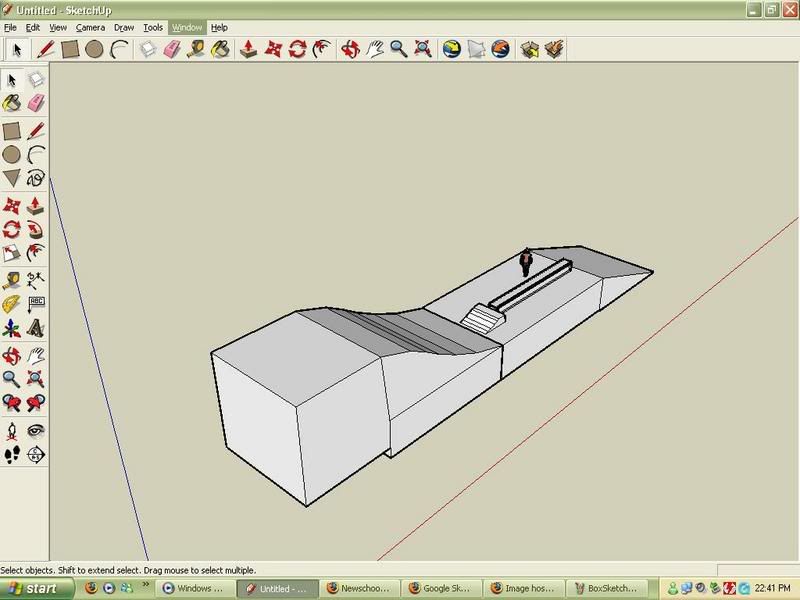Activate the Walk tool footprints icon

point(11,455)
